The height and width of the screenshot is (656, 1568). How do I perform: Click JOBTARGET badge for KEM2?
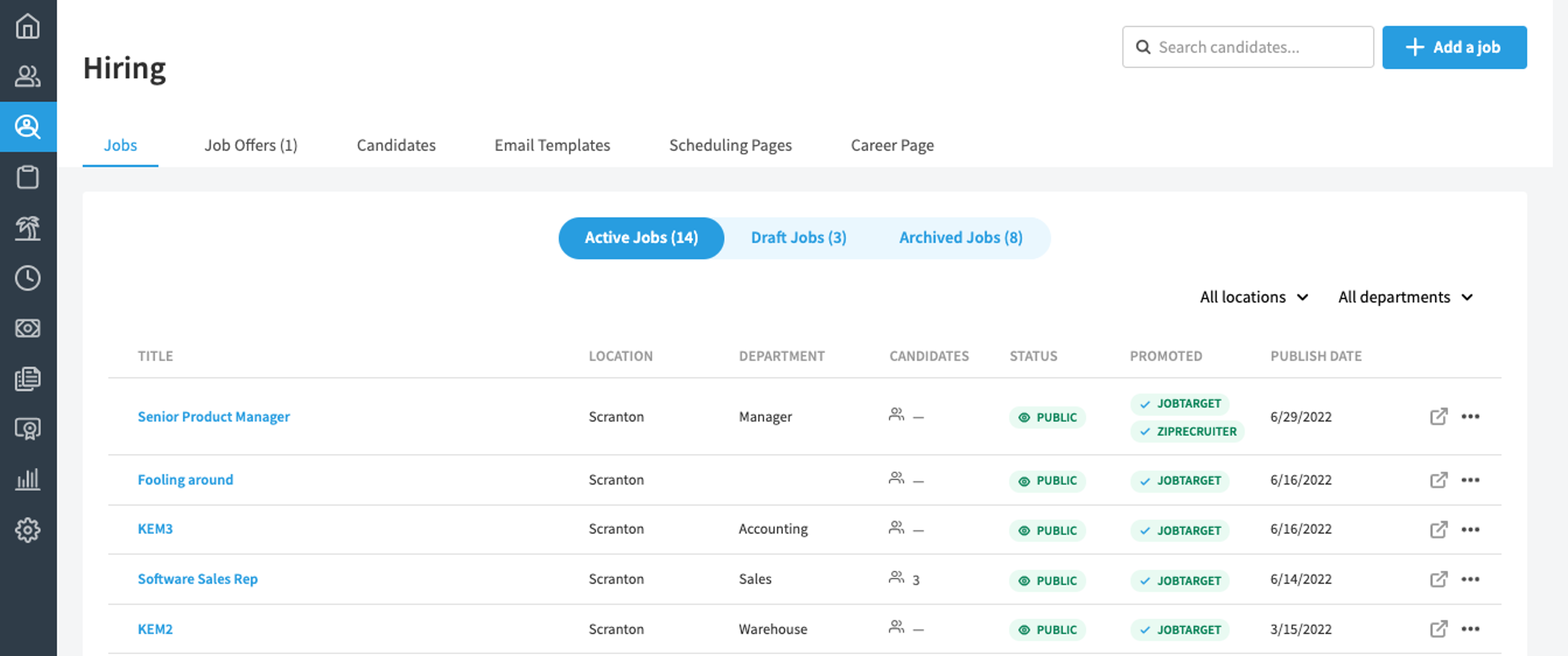[x=1180, y=630]
